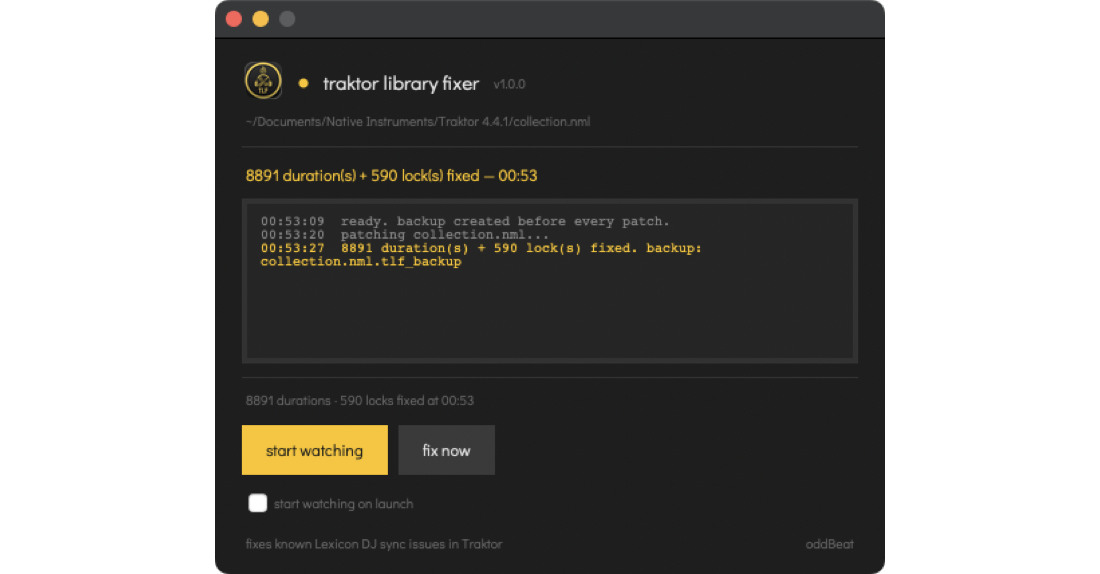Click the "fix now" button

click(446, 450)
